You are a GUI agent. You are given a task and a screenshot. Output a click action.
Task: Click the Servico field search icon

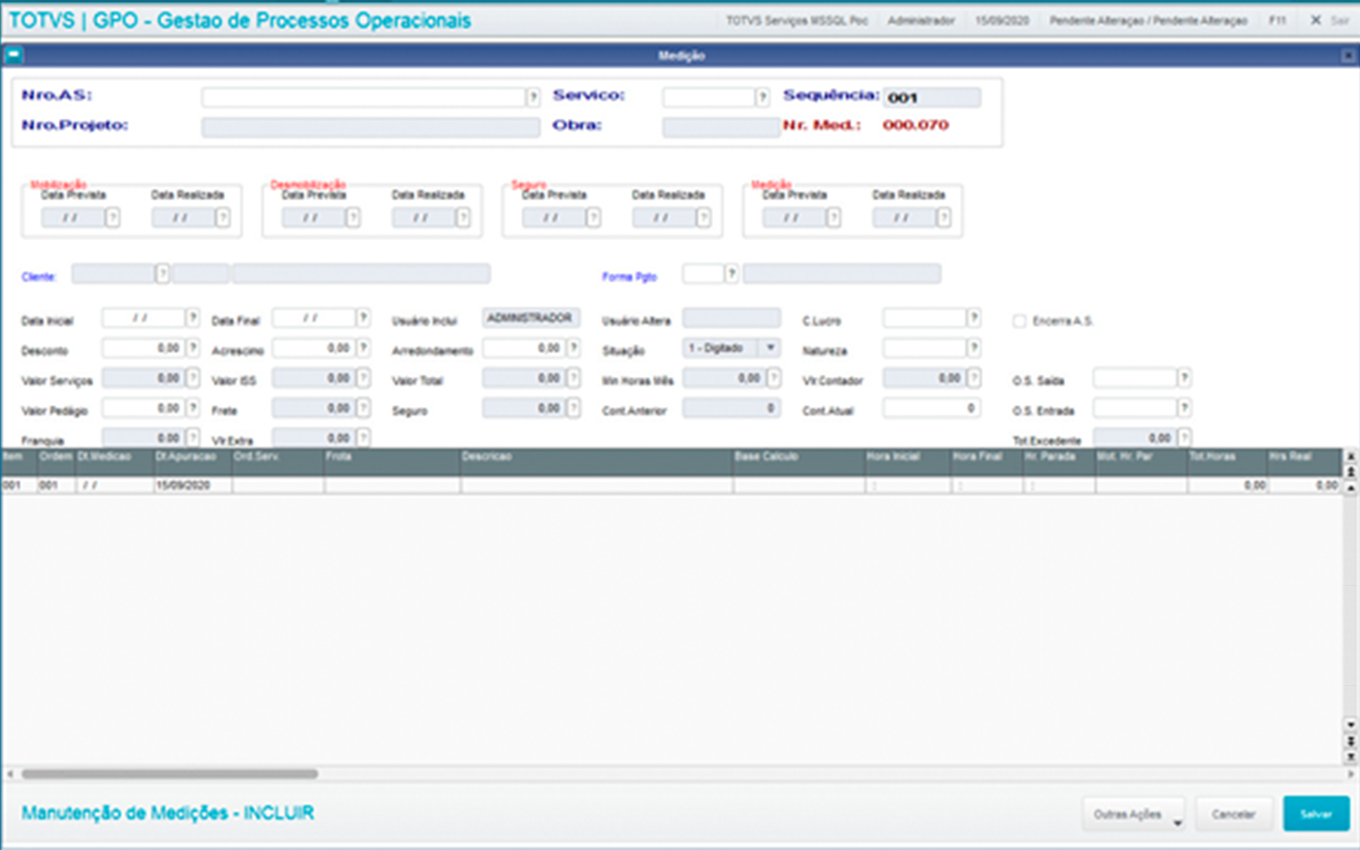(762, 97)
